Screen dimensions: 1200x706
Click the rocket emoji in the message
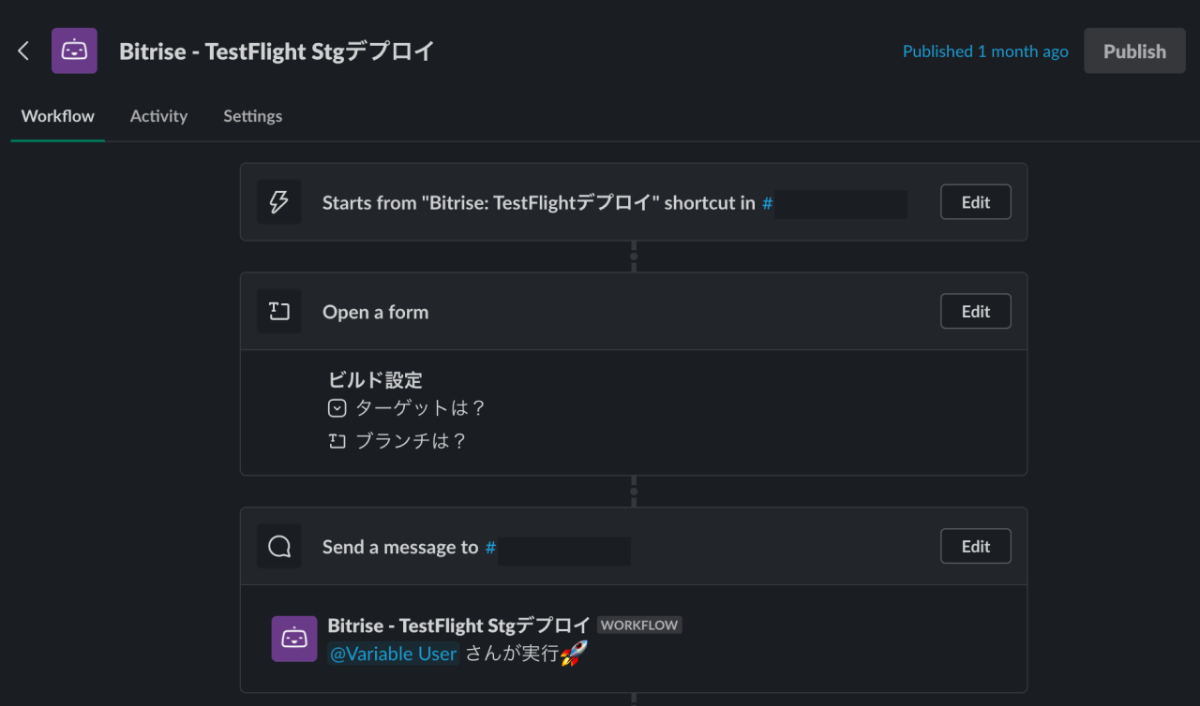point(573,654)
